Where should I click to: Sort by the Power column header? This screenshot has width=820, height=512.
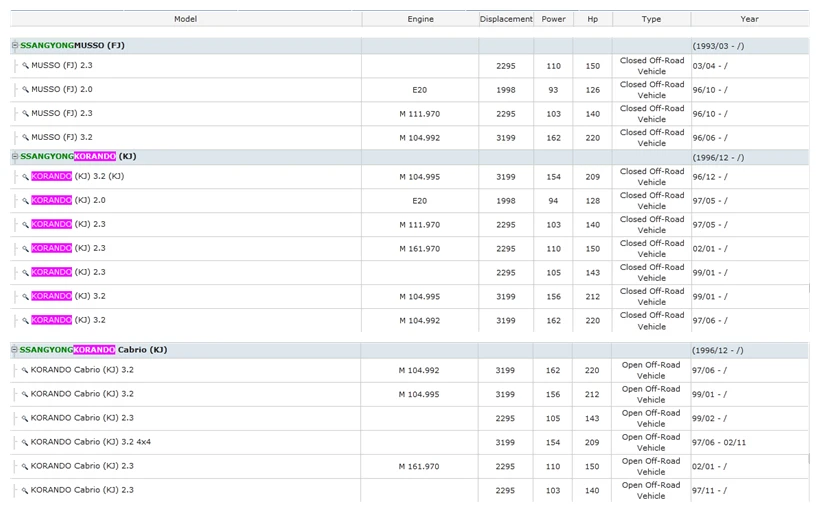[x=553, y=19]
